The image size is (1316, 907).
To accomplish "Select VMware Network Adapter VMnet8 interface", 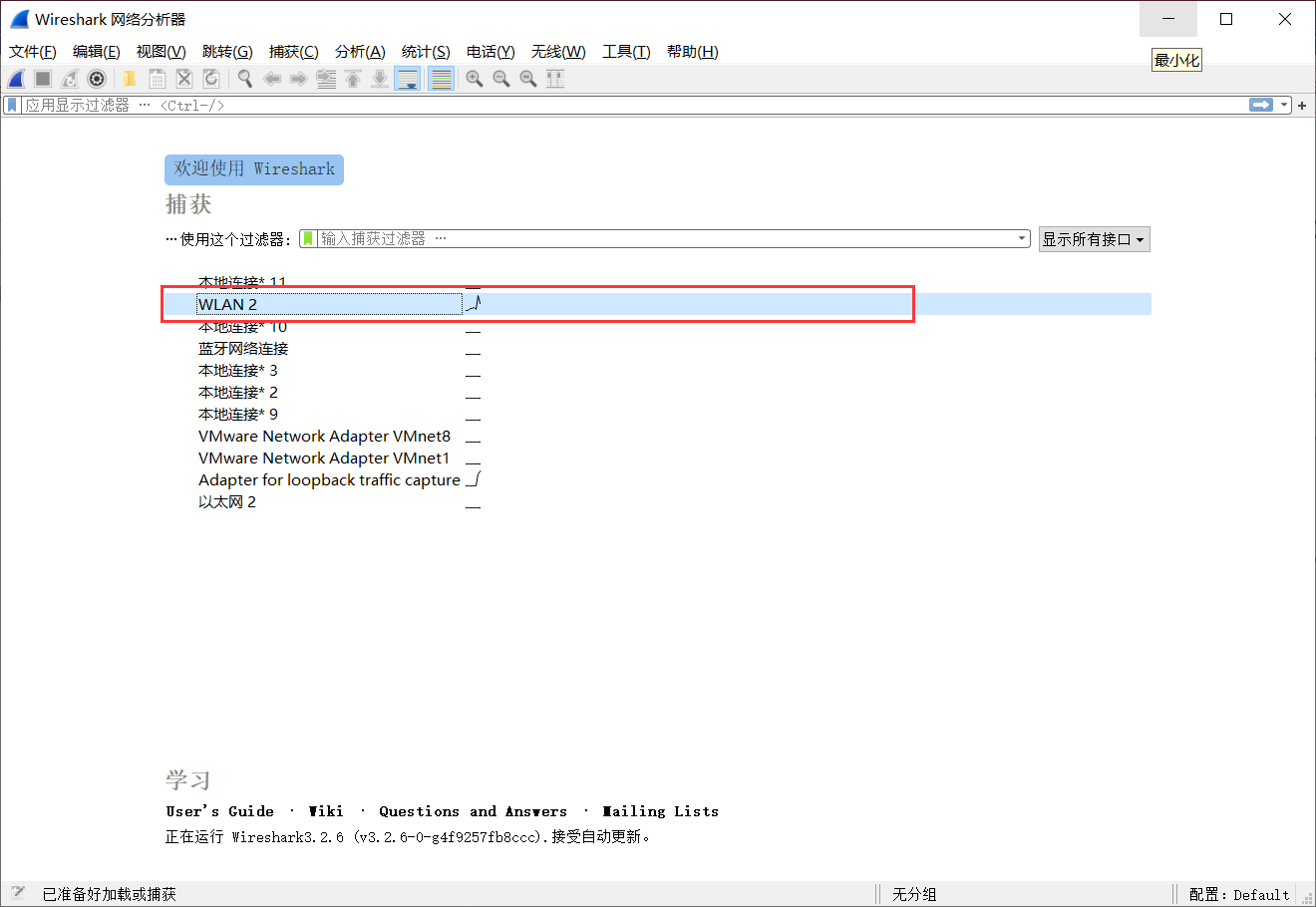I will (658, 436).
